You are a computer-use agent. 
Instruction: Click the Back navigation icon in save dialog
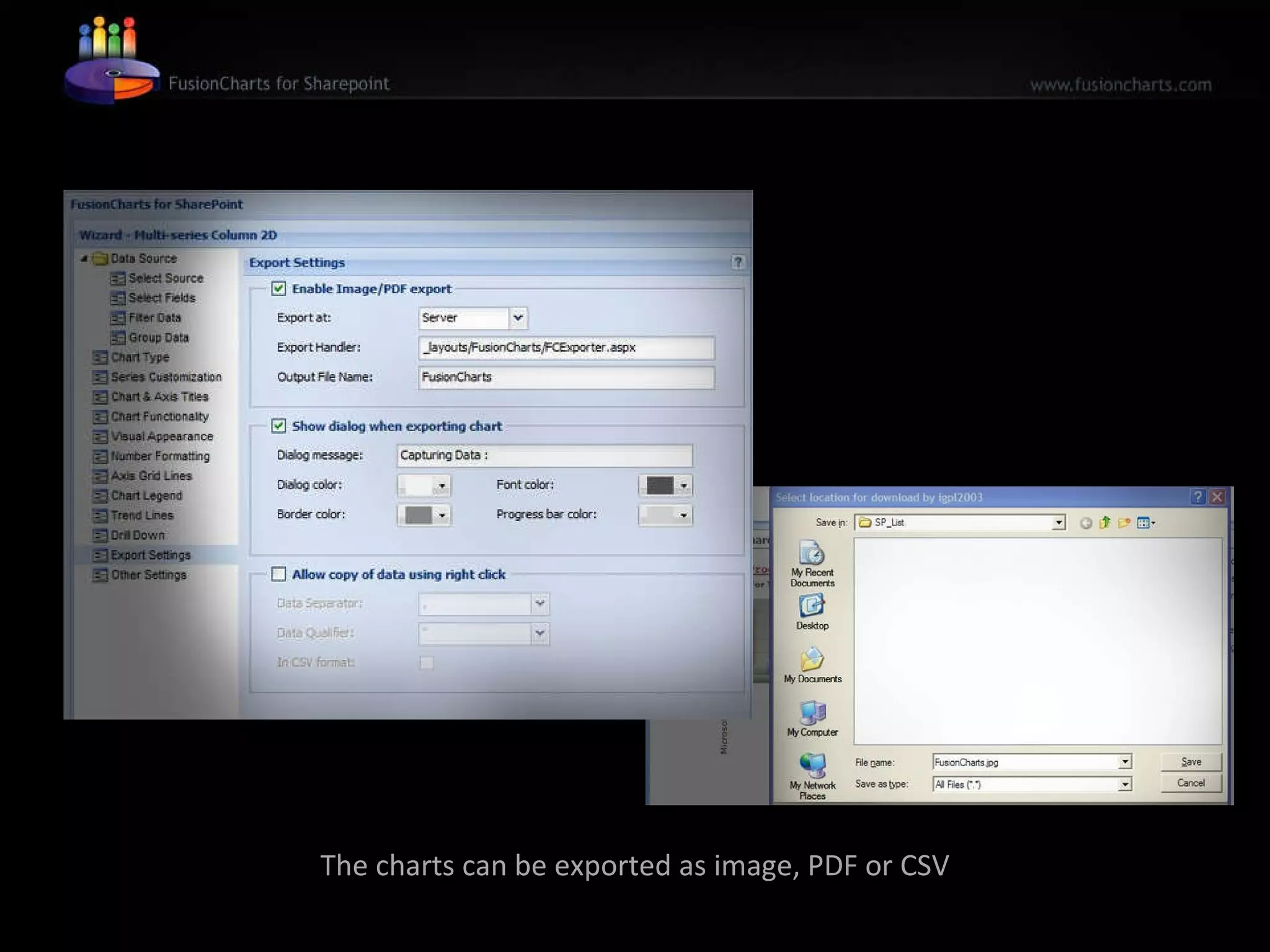[1086, 523]
